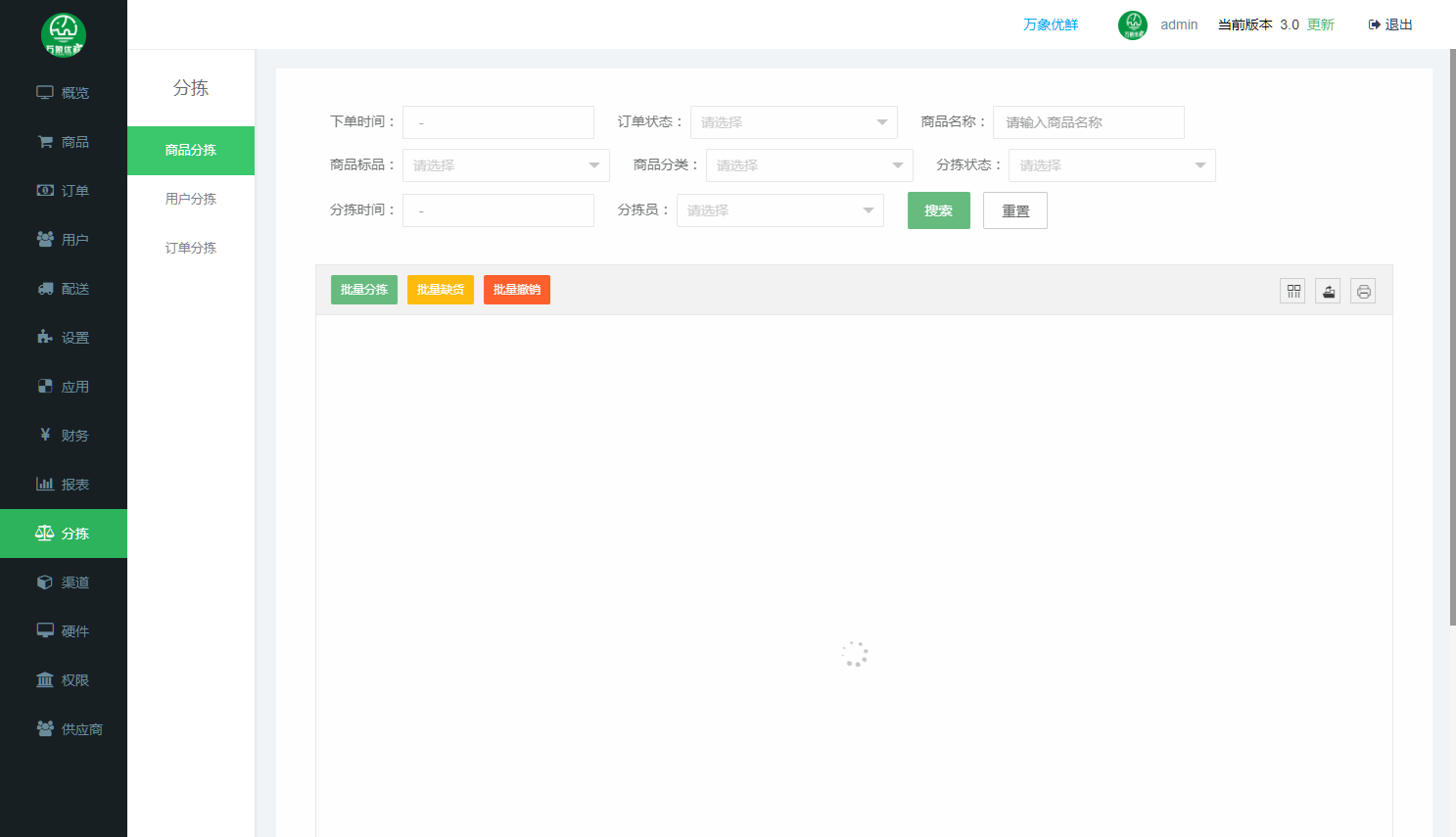Image resolution: width=1456 pixels, height=837 pixels.
Task: Open 概览 overview from the sidebar
Action: [64, 93]
